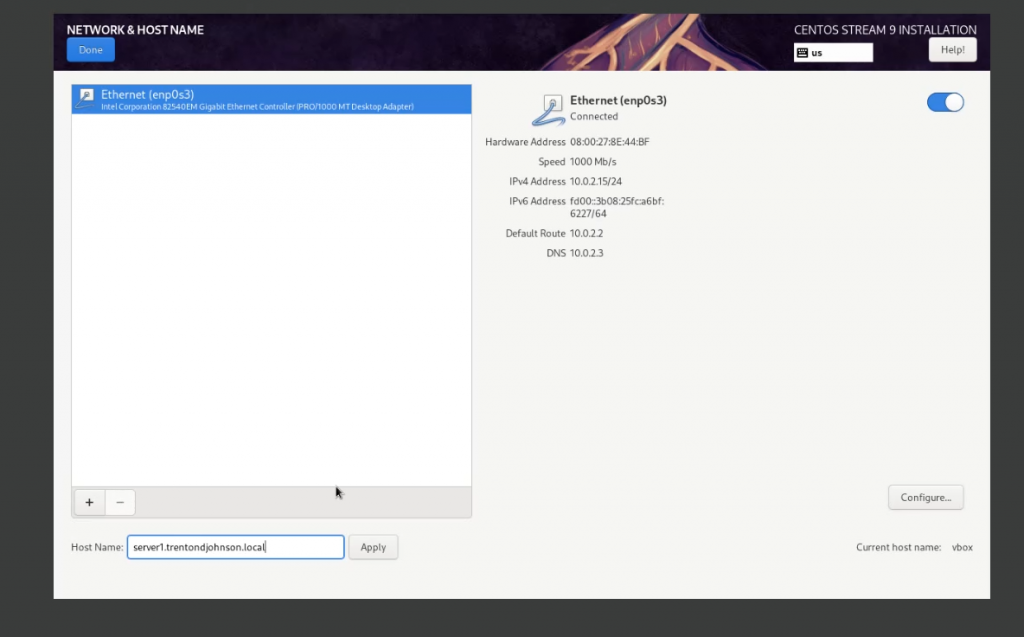This screenshot has width=1024, height=637.
Task: Click the Intel Corporation 82540EM adapter description
Action: [257, 106]
